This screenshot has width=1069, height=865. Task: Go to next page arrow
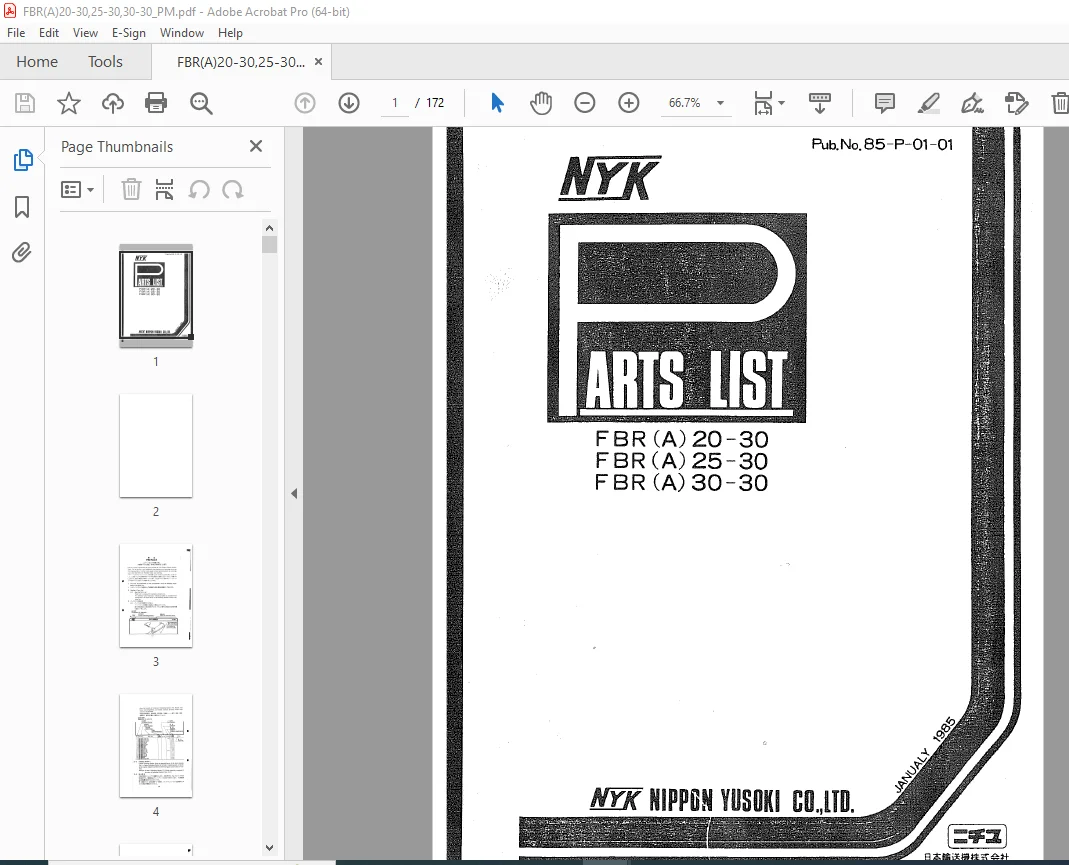(349, 103)
